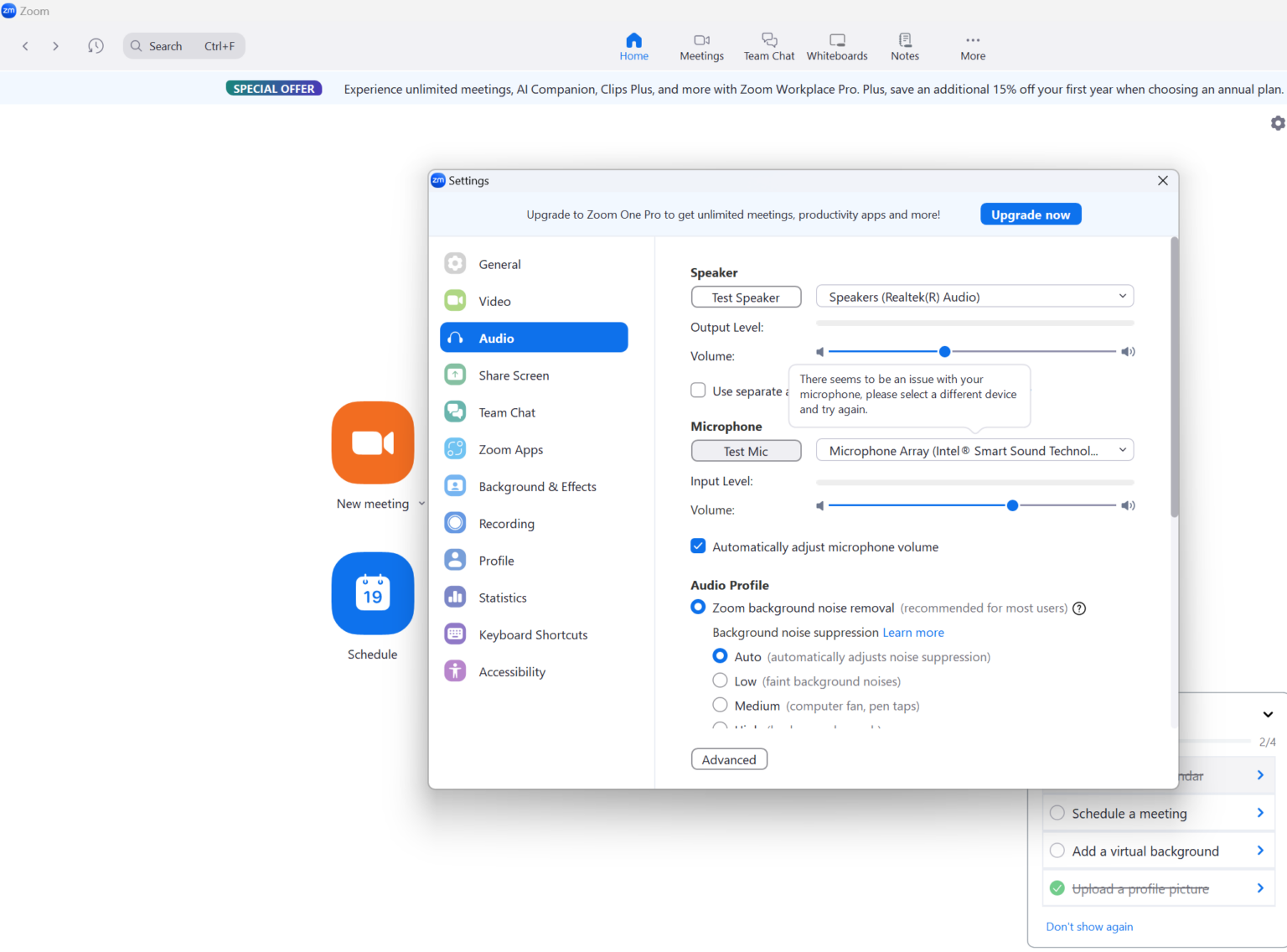Open the Notes section in top navigation
Screen dimensions: 1287x952
(904, 46)
